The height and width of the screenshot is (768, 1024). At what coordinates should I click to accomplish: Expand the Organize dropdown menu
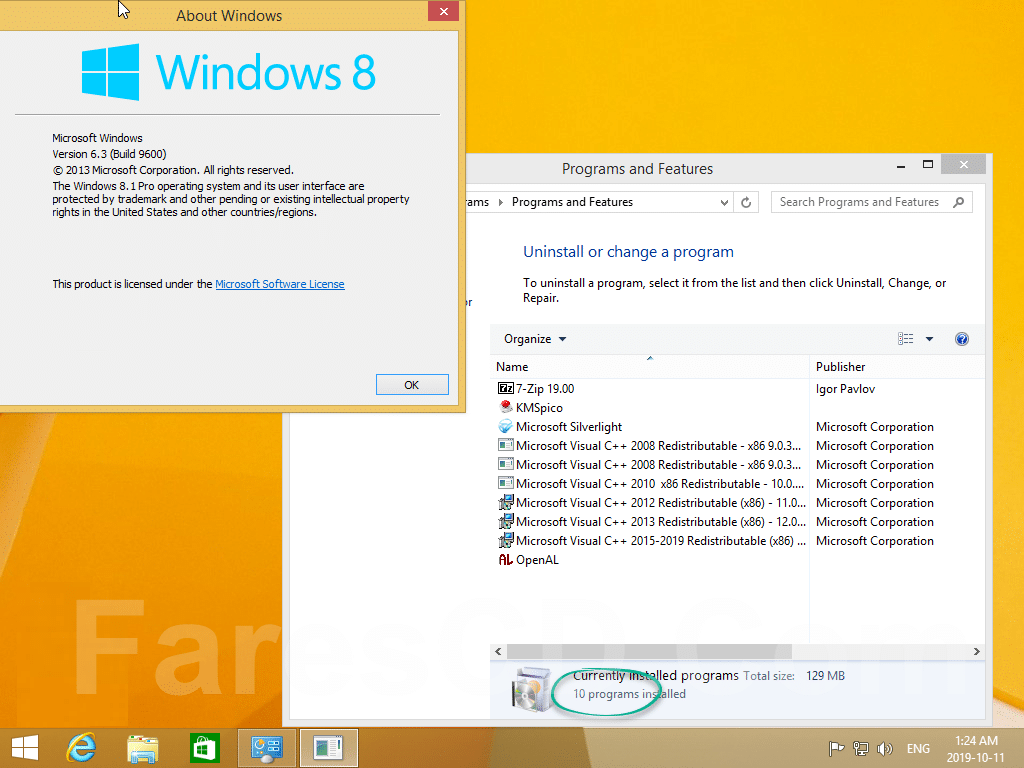535,339
